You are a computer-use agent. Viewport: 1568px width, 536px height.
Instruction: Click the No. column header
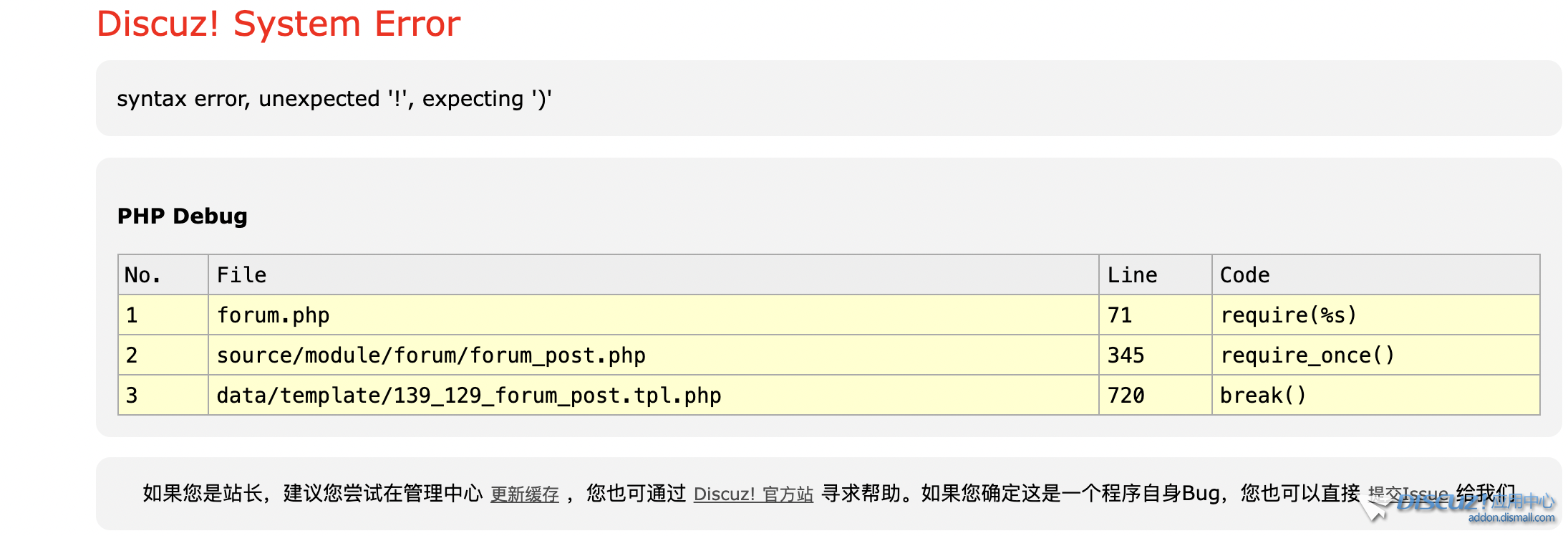[142, 275]
